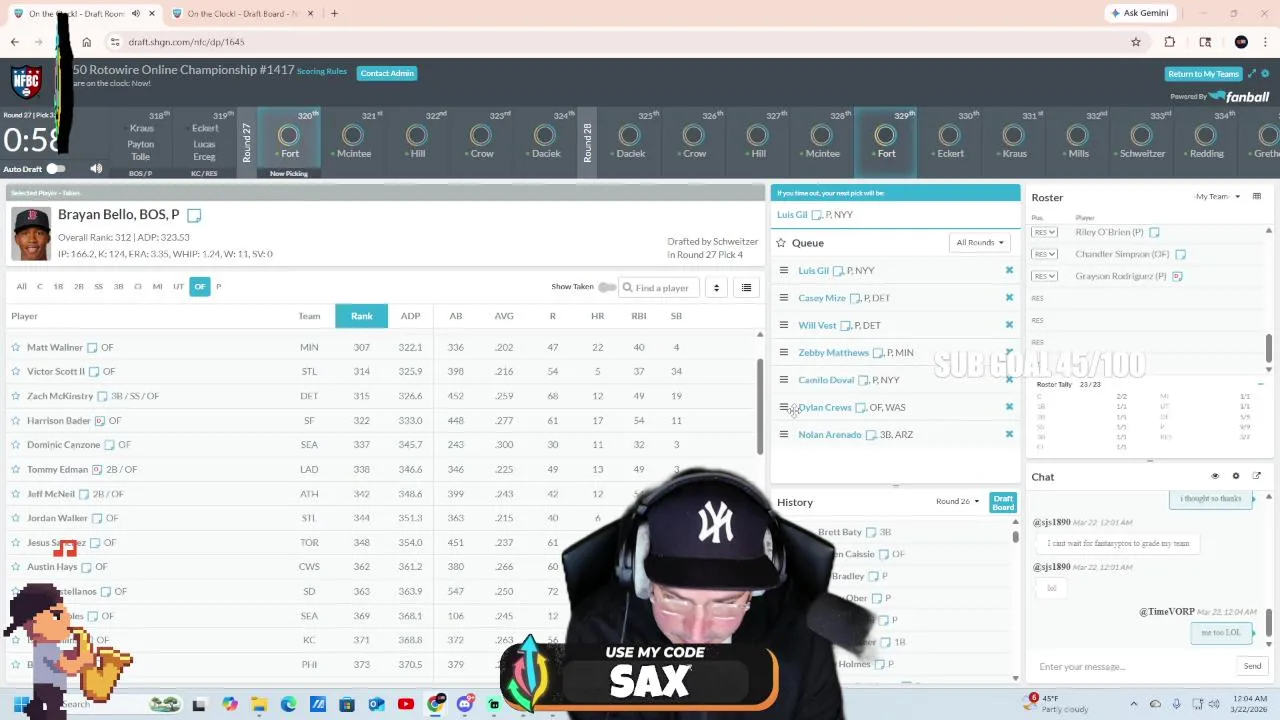Screen dimensions: 1280x720
Task: Sort player table by HR column
Action: click(x=597, y=316)
